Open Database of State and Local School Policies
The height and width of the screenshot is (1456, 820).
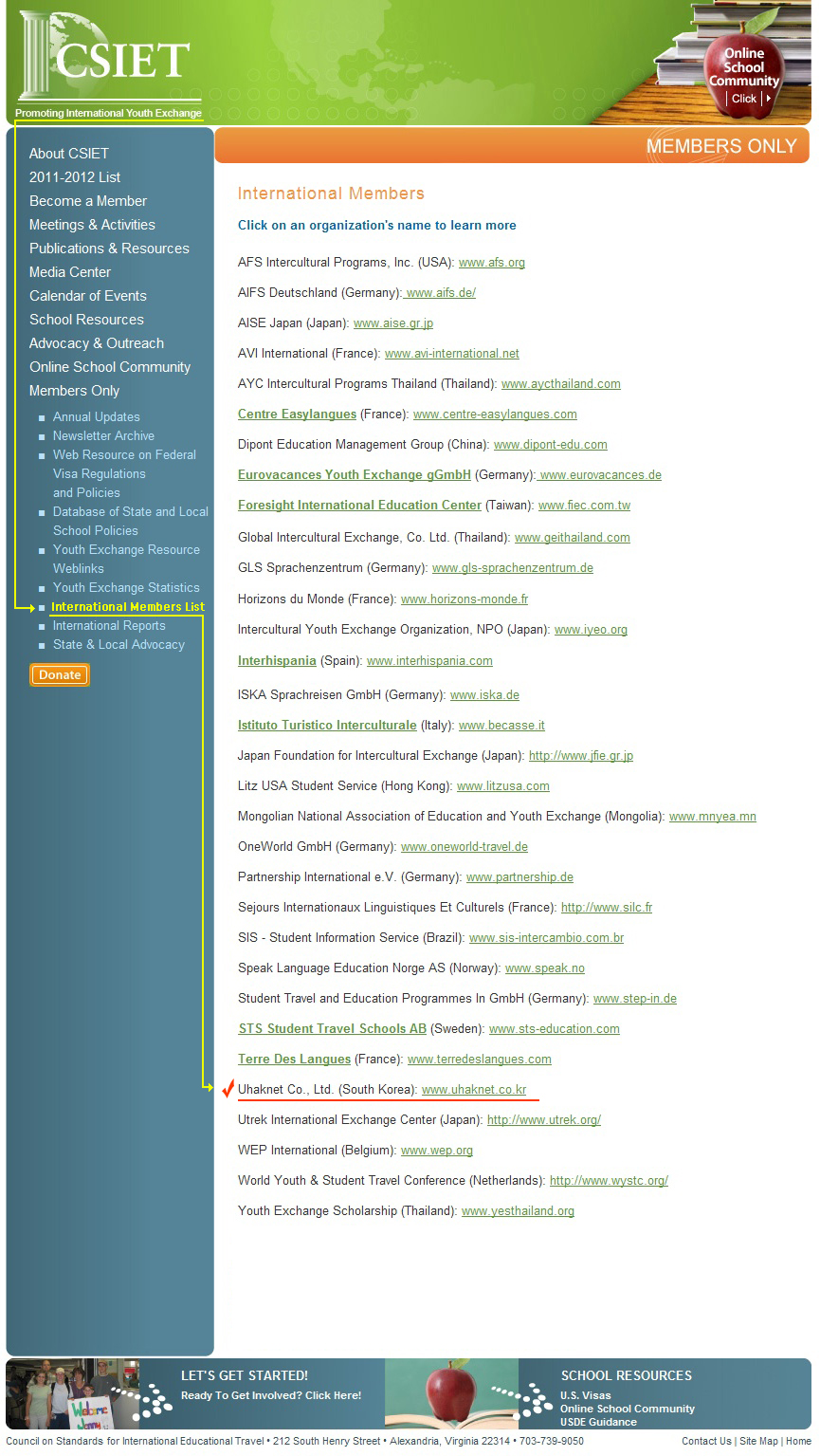(131, 521)
